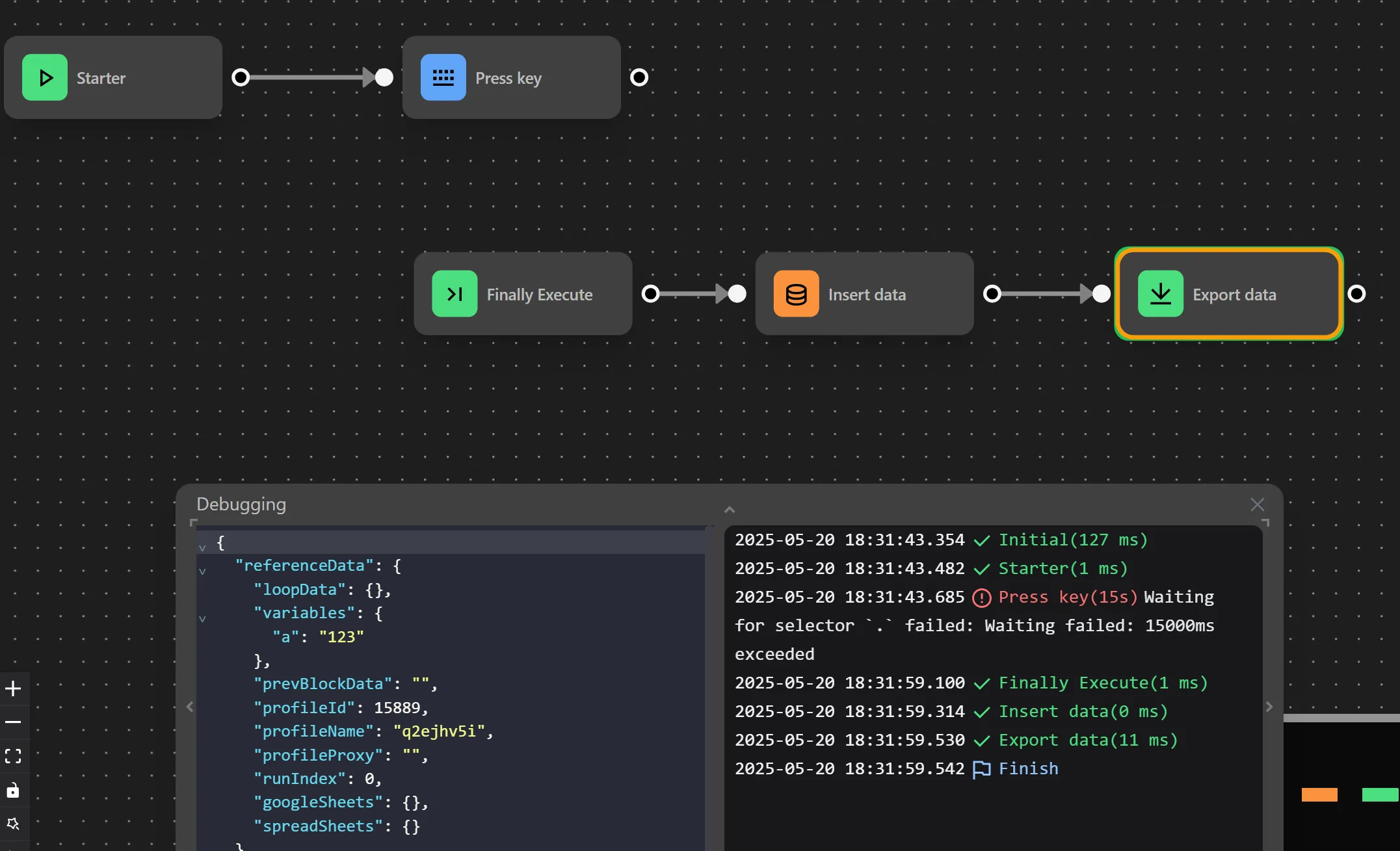Screen dimensions: 1400x851
Task: Zoom in with the plus icon
Action: tap(13, 688)
